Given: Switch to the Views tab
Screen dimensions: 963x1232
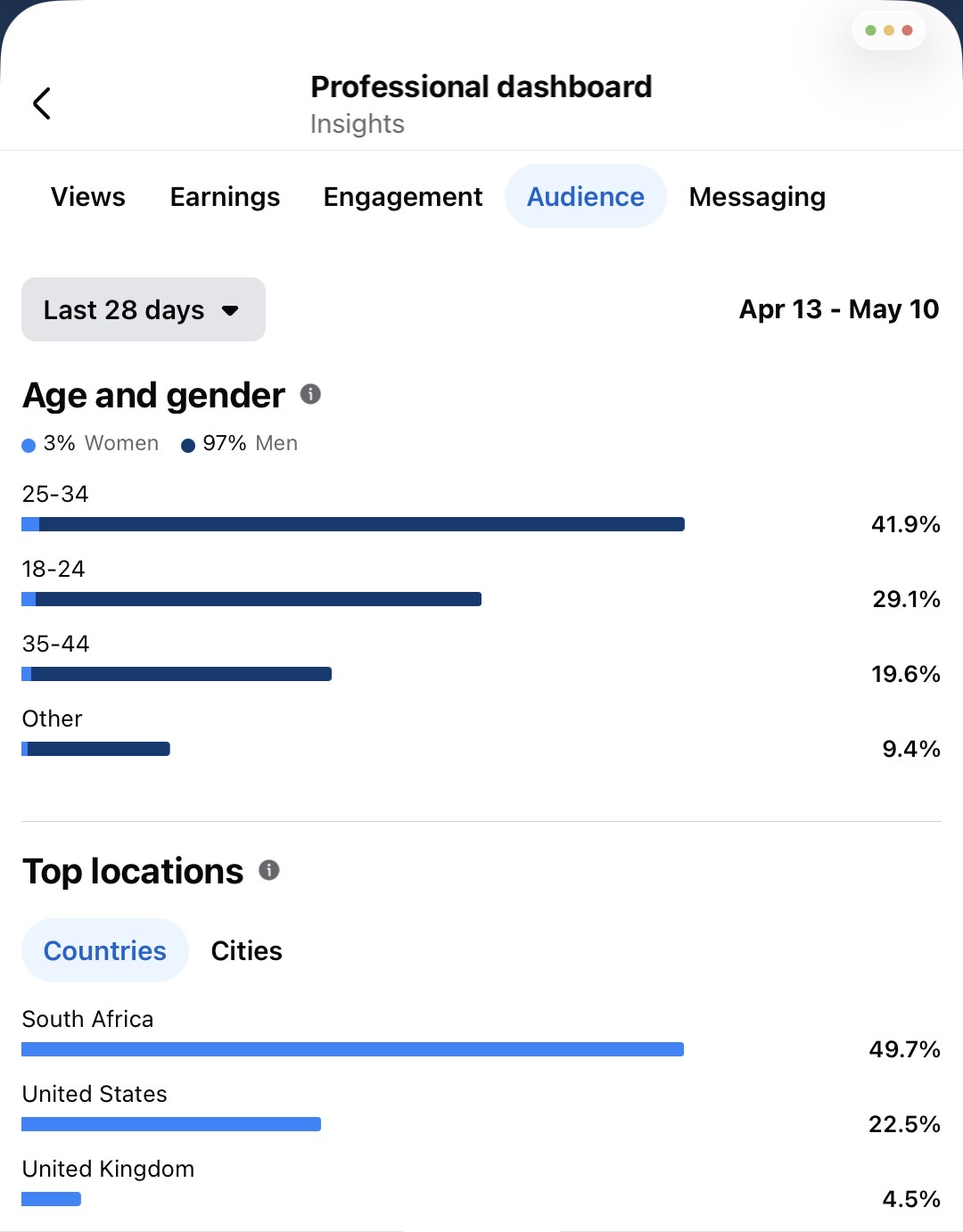Looking at the screenshot, I should point(88,196).
